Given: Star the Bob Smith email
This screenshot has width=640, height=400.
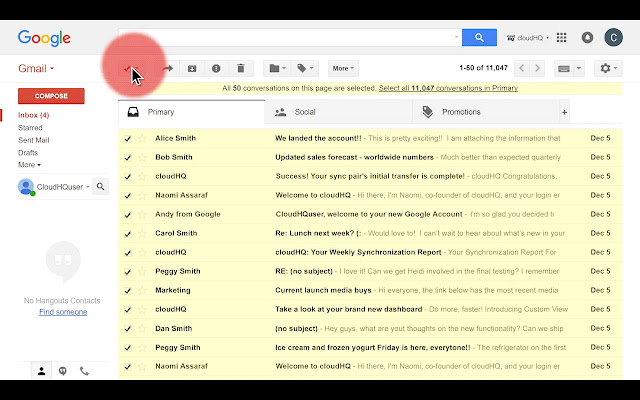Looking at the screenshot, I should [142, 158].
